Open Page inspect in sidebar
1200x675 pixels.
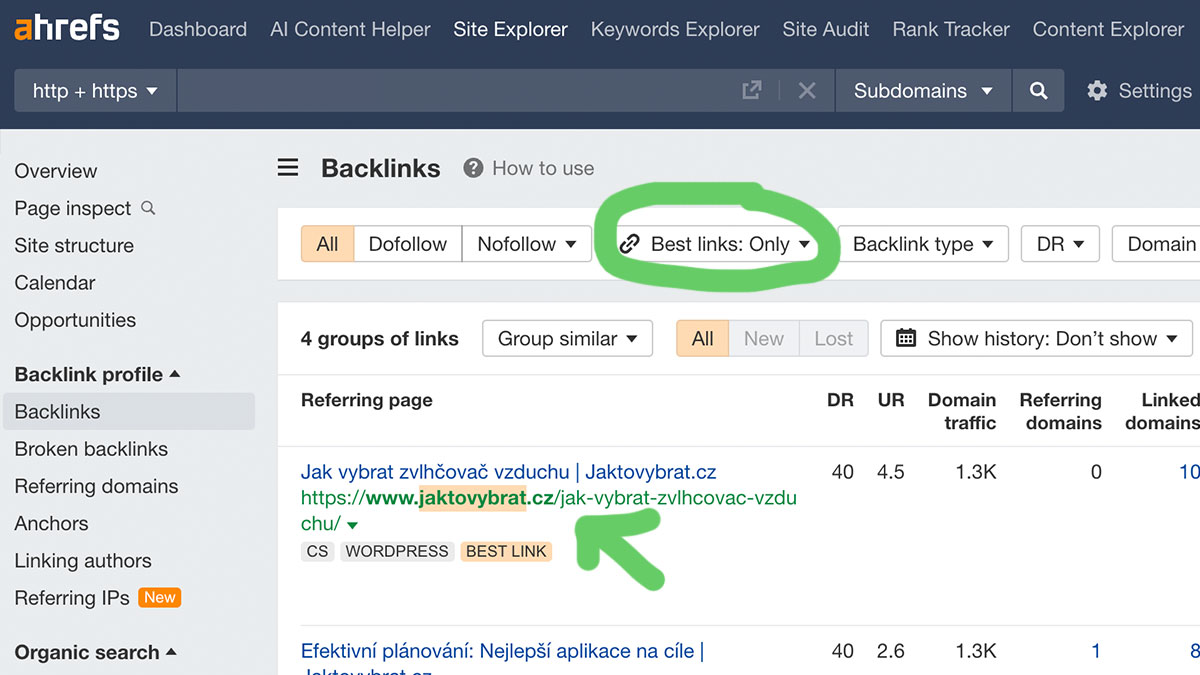(x=73, y=208)
